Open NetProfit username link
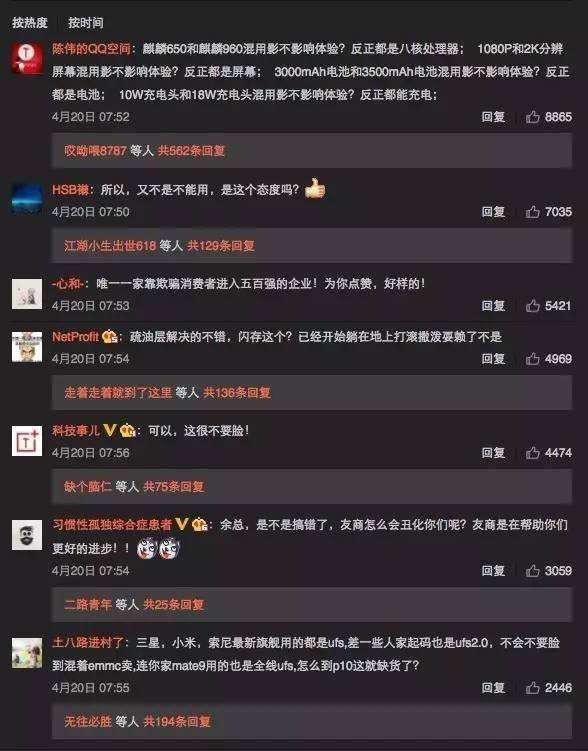This screenshot has width=588, height=751. (x=75, y=336)
